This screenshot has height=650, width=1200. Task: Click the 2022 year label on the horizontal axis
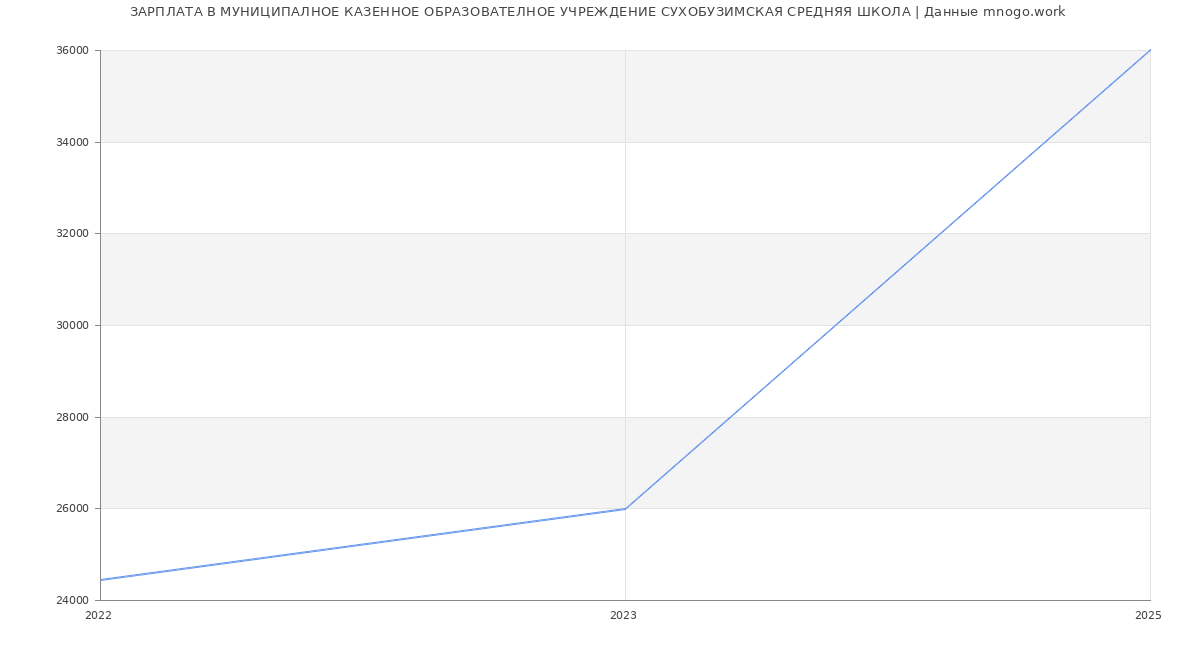99,616
